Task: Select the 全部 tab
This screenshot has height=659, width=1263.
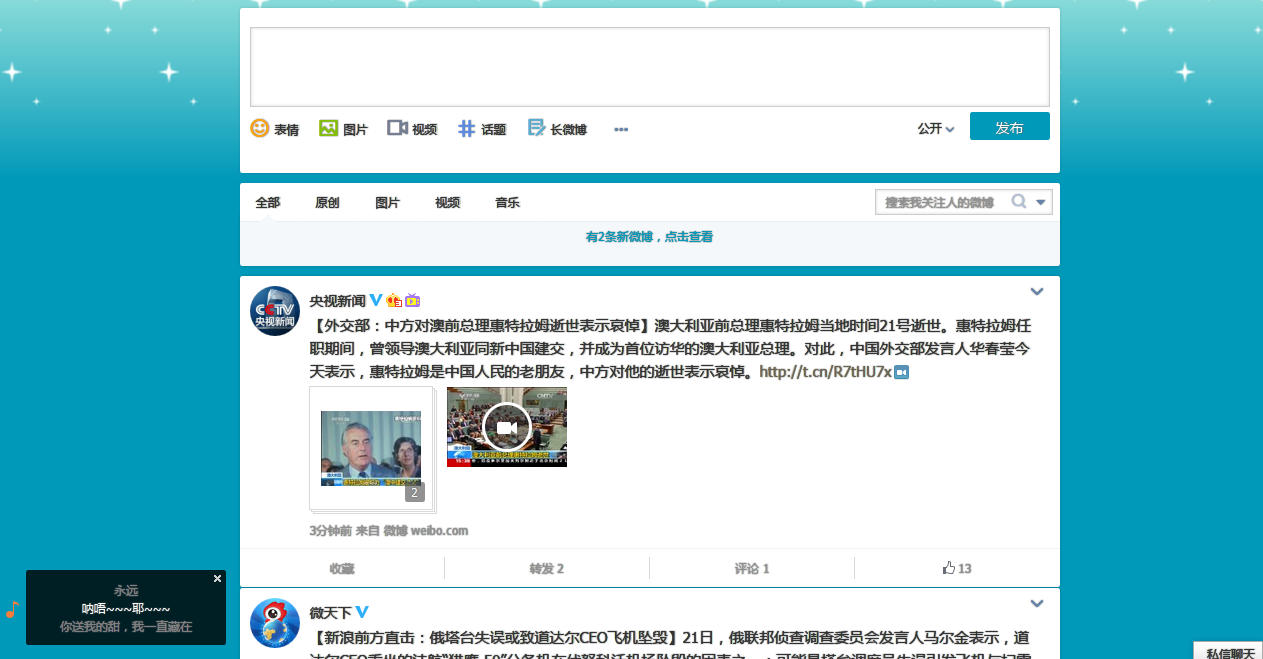Action: (267, 202)
